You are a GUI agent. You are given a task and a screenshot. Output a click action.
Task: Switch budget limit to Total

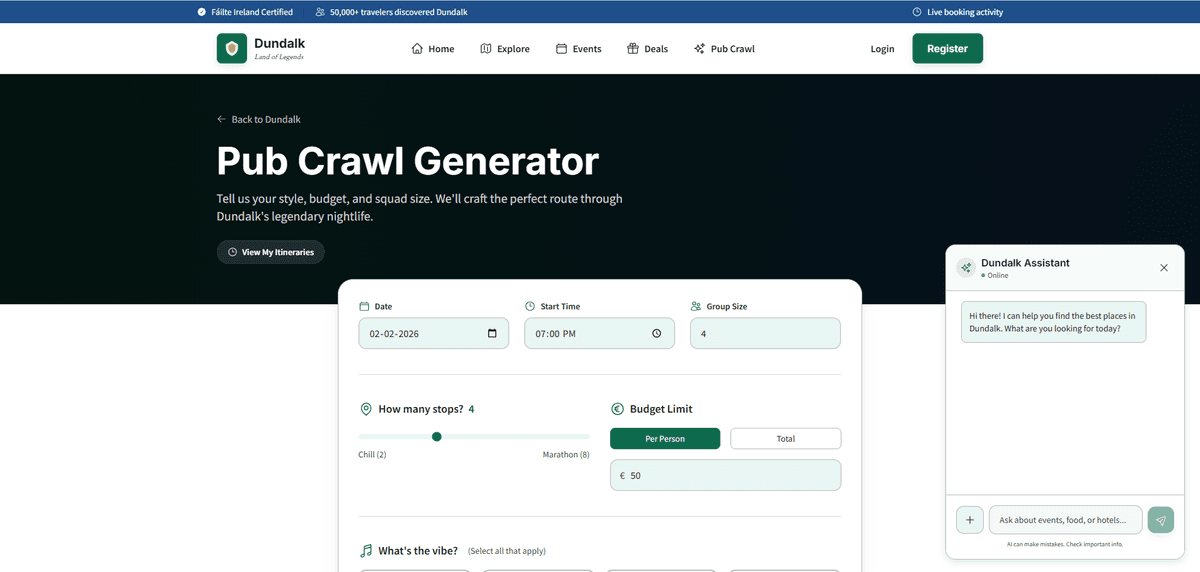tap(785, 439)
